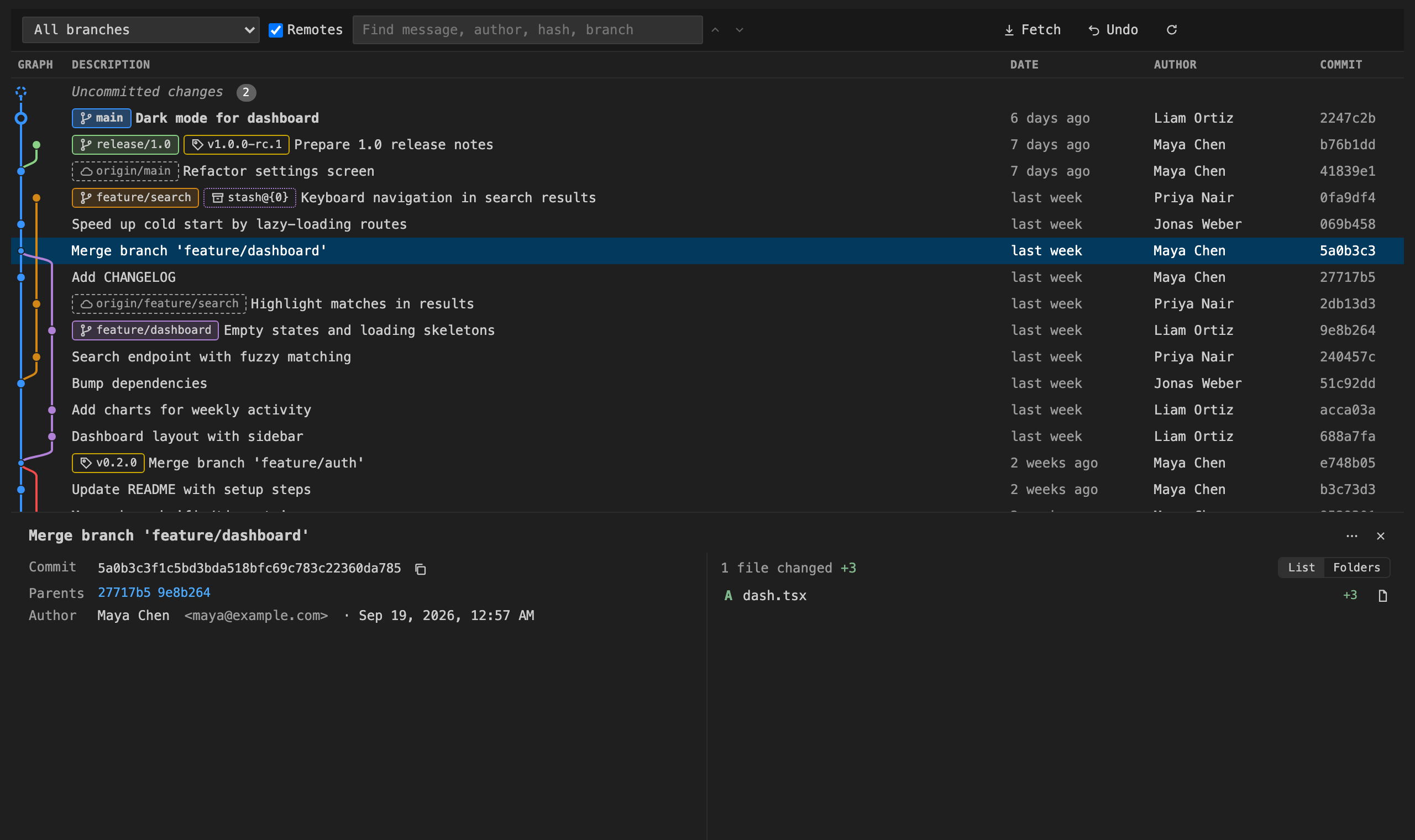Click the maya@example.com author email
The image size is (1415, 840).
pyautogui.click(x=256, y=615)
